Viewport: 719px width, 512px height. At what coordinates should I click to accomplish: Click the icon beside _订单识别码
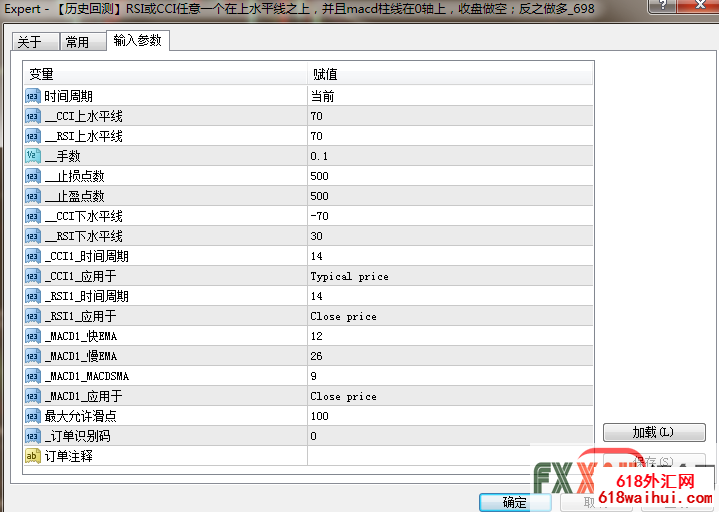tap(33, 436)
